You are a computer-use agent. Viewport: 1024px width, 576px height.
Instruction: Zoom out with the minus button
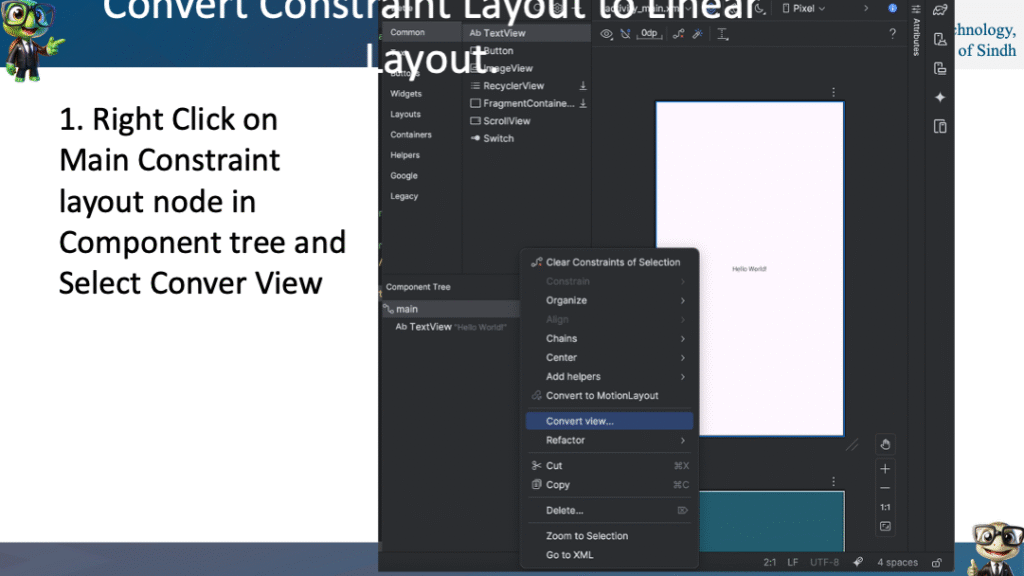click(885, 488)
